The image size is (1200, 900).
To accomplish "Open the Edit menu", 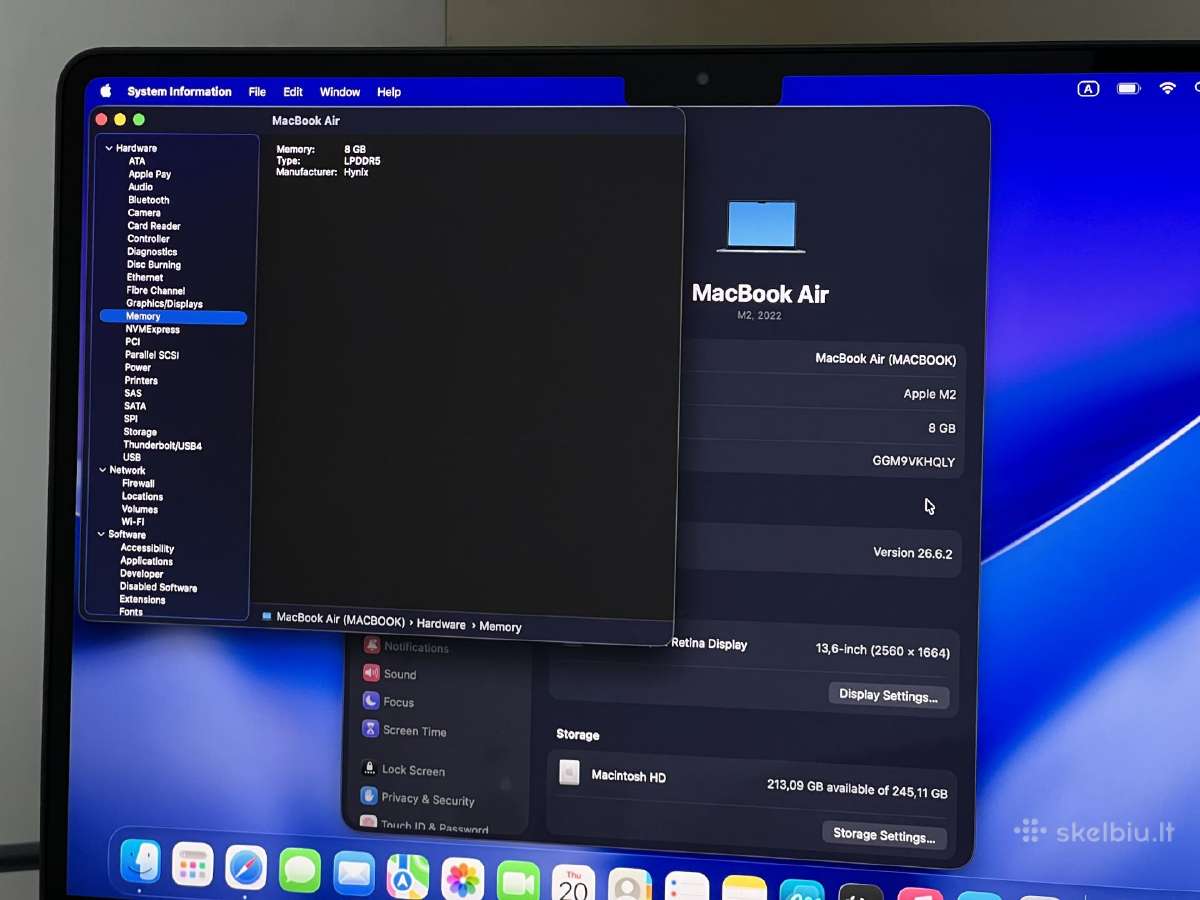I will 293,92.
